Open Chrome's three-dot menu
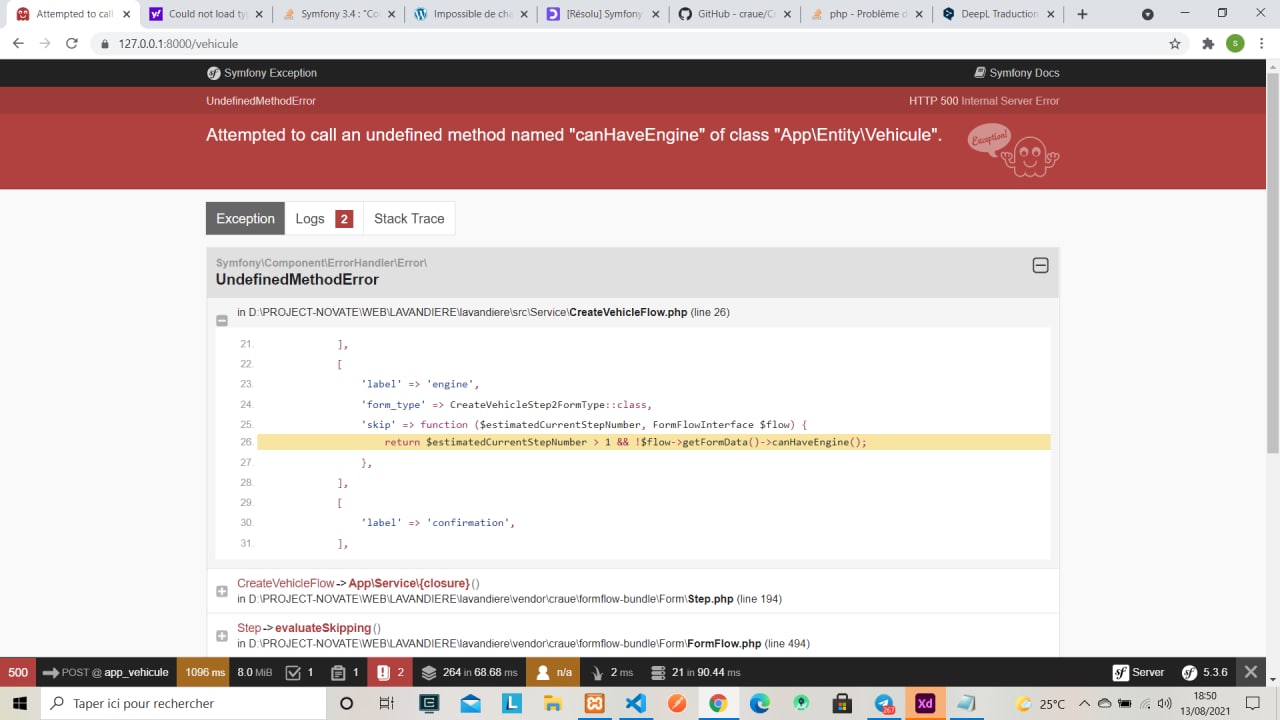 (1262, 44)
